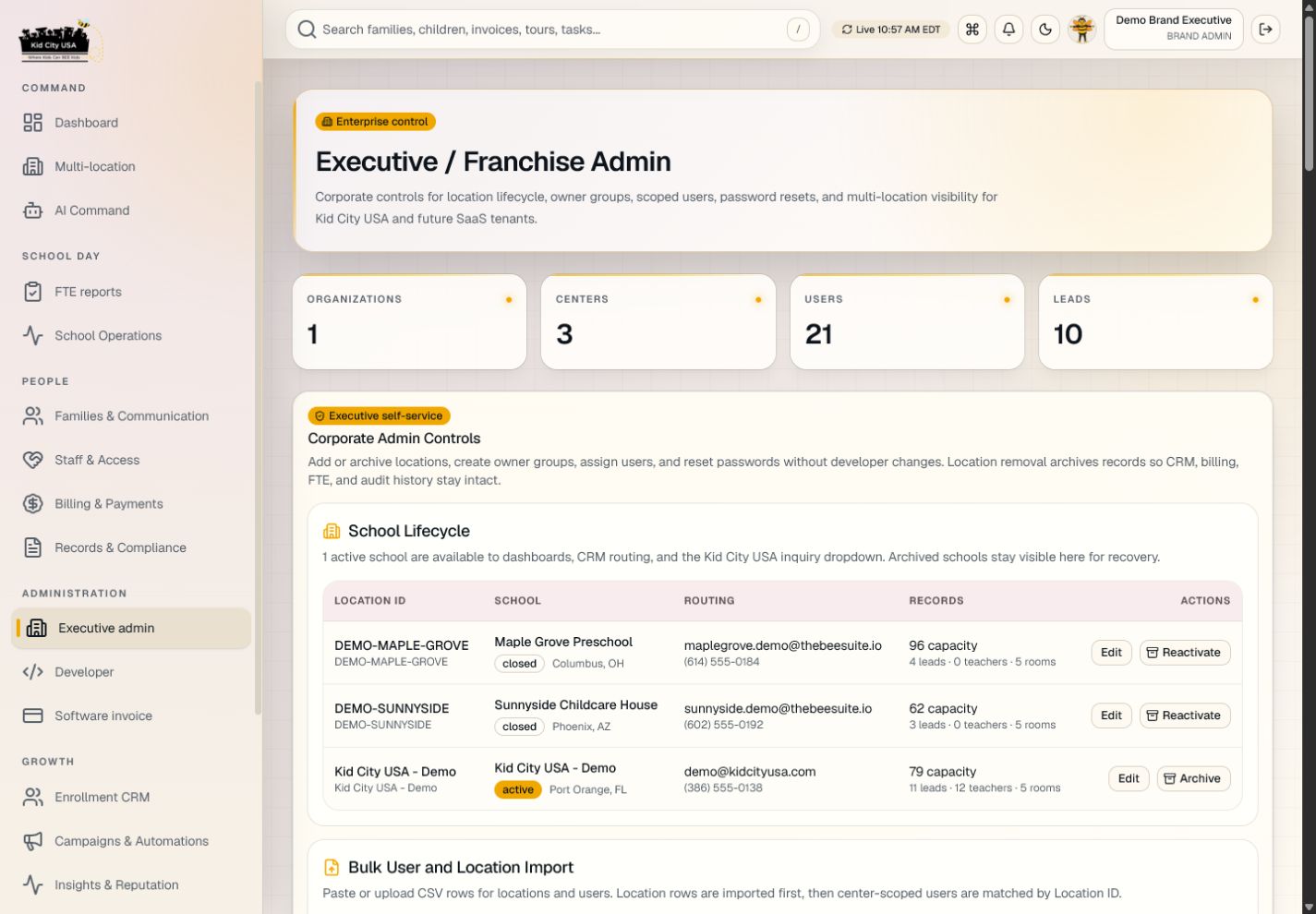This screenshot has width=1316, height=914.
Task: Click the Live 10:57 AM EDT status
Action: pyautogui.click(x=890, y=30)
